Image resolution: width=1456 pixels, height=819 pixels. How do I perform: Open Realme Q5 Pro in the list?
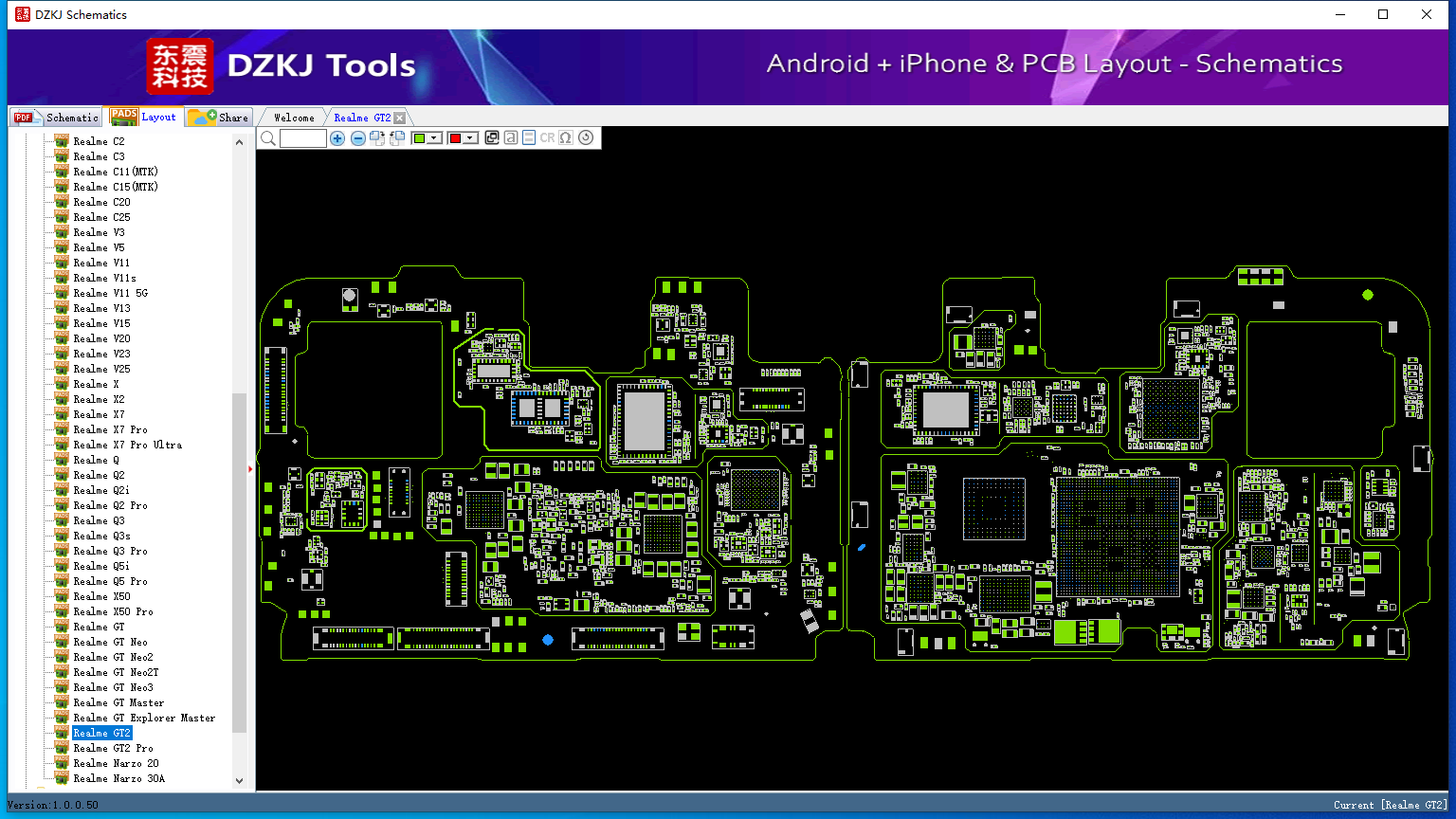[111, 581]
